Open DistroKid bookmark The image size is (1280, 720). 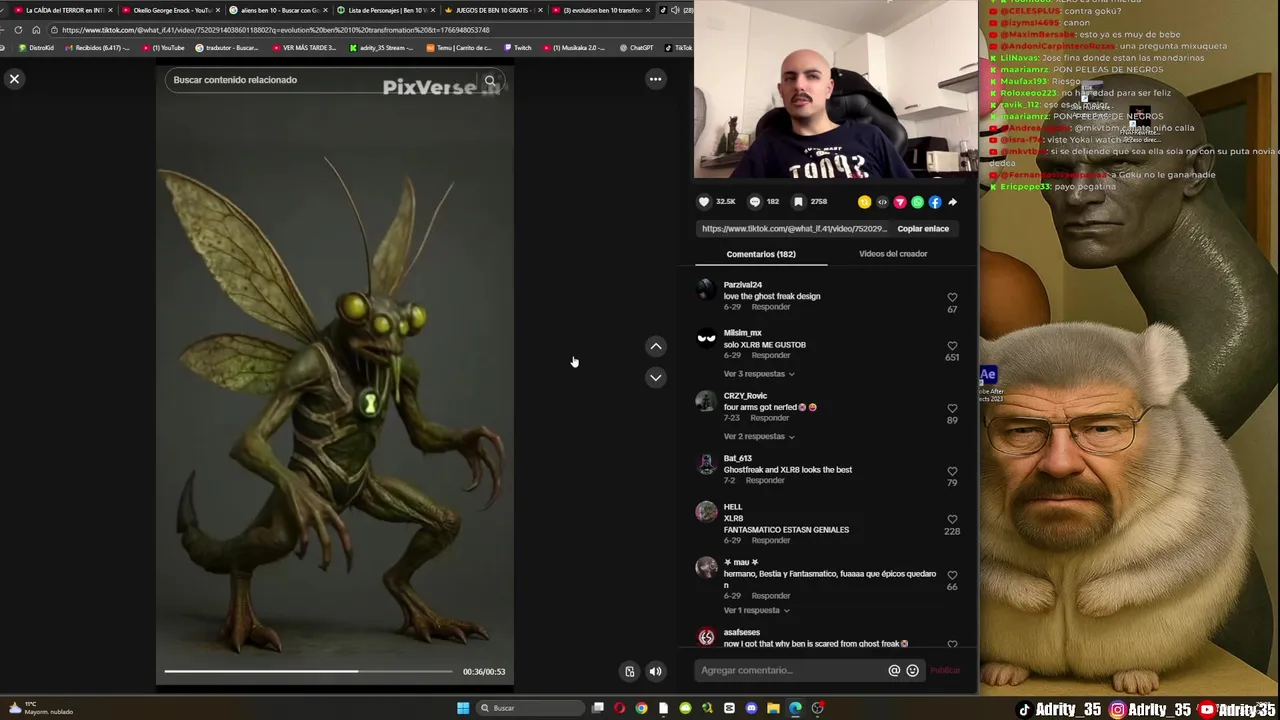coord(37,48)
